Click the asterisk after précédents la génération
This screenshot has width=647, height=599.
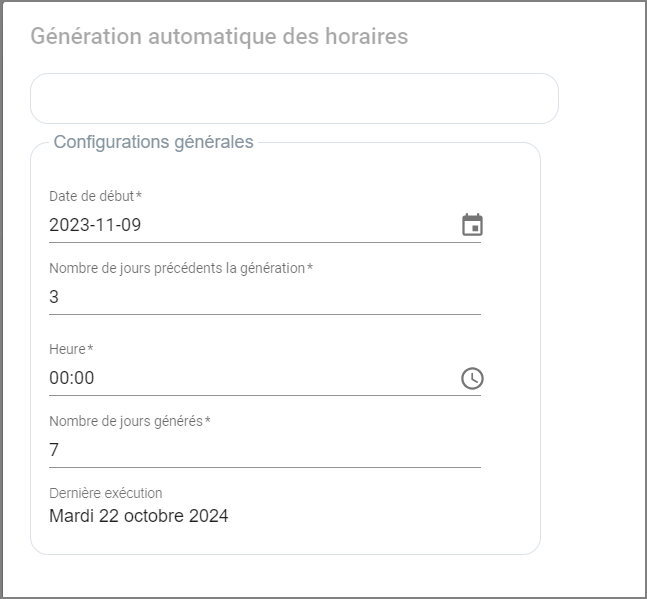click(x=310, y=267)
